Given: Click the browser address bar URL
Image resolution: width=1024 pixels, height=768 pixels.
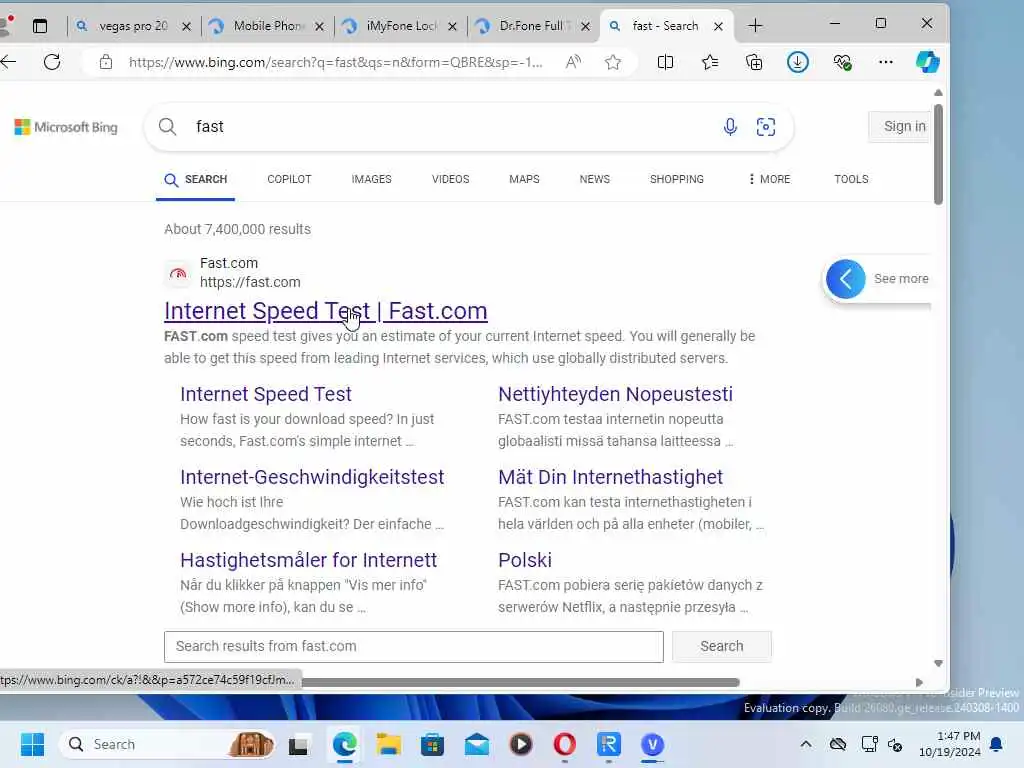Looking at the screenshot, I should pyautogui.click(x=335, y=62).
